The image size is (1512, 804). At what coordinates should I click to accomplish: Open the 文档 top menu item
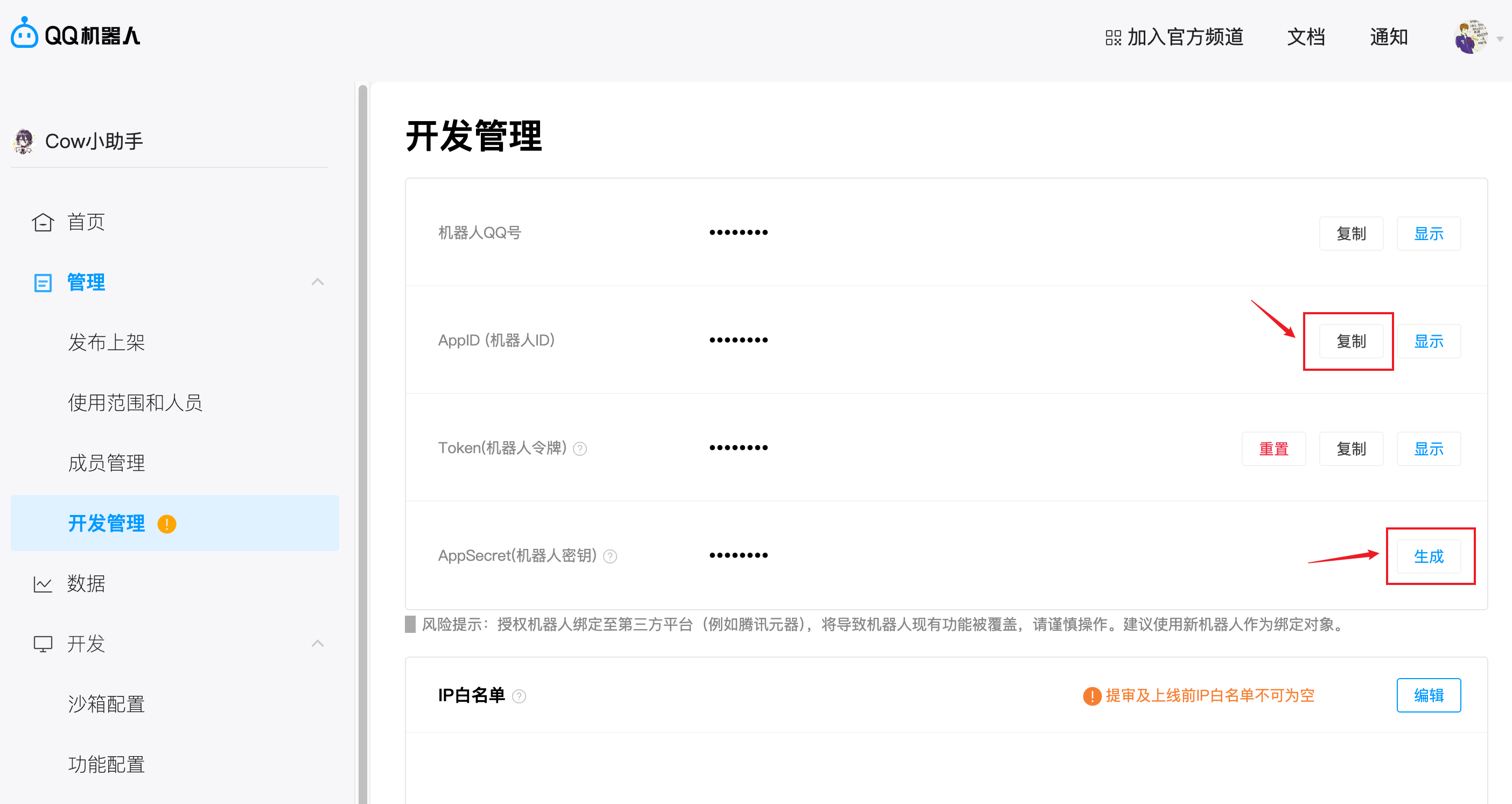tap(1306, 37)
